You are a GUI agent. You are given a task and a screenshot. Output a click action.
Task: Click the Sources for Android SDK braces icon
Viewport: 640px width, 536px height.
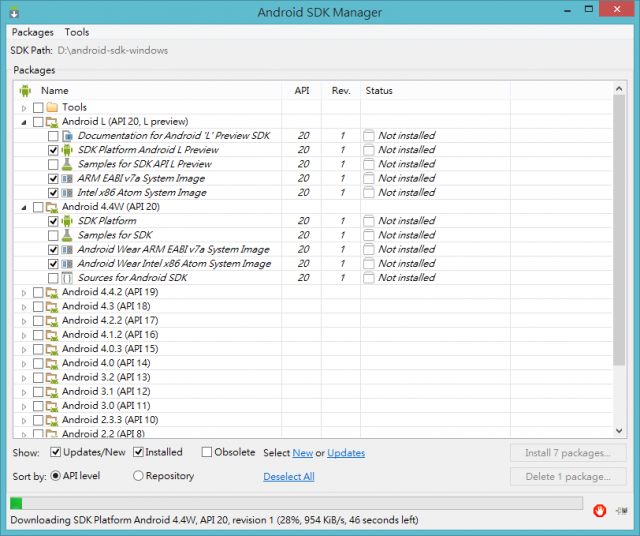pos(67,278)
